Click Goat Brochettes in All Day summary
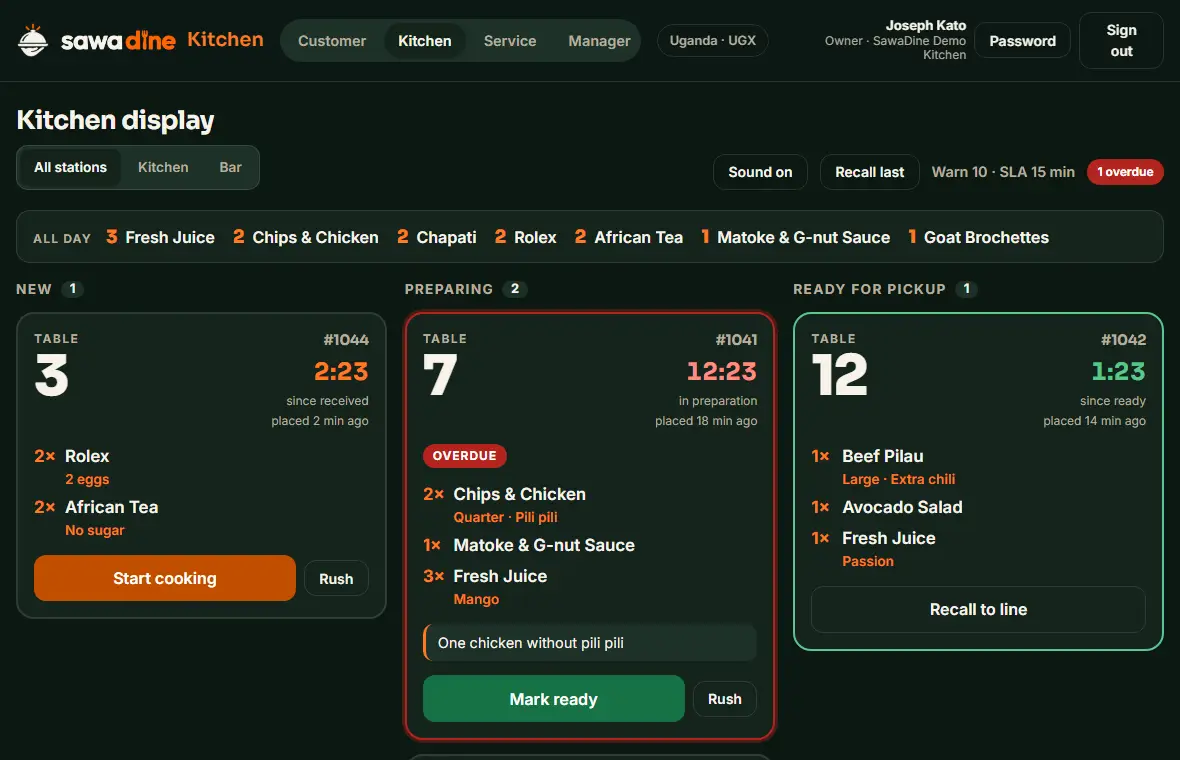The image size is (1180, 760). click(978, 237)
